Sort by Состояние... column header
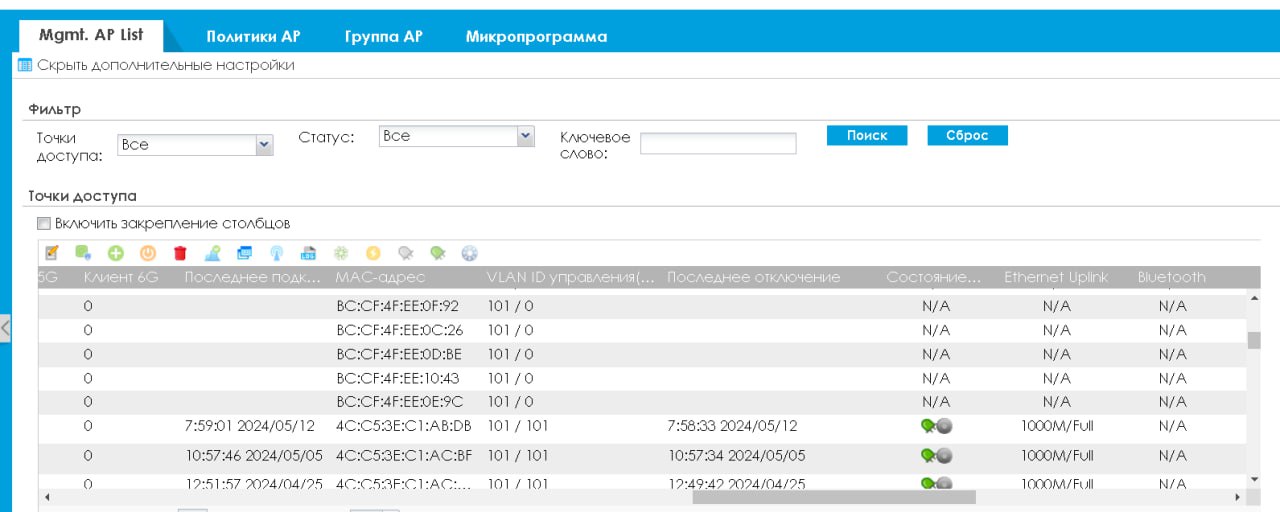Image resolution: width=1280 pixels, height=512 pixels. pos(934,277)
